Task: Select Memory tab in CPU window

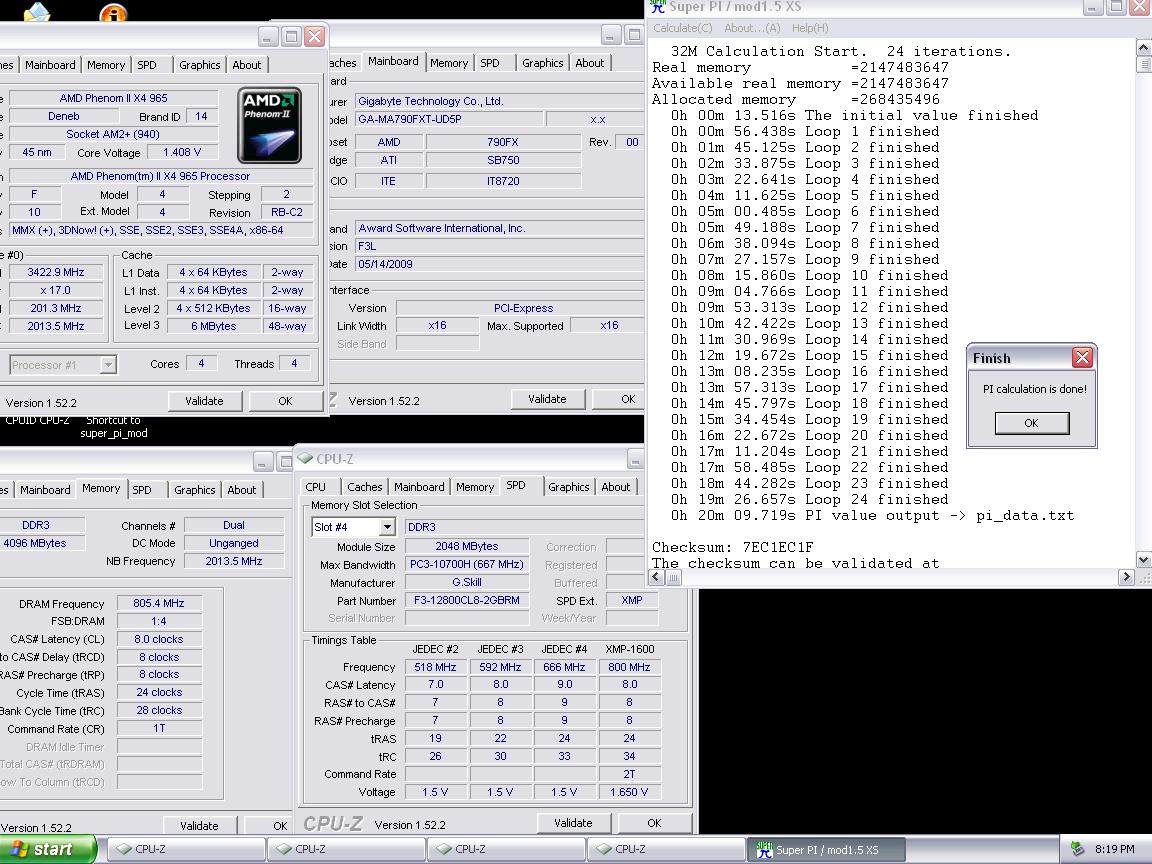Action: coord(106,65)
